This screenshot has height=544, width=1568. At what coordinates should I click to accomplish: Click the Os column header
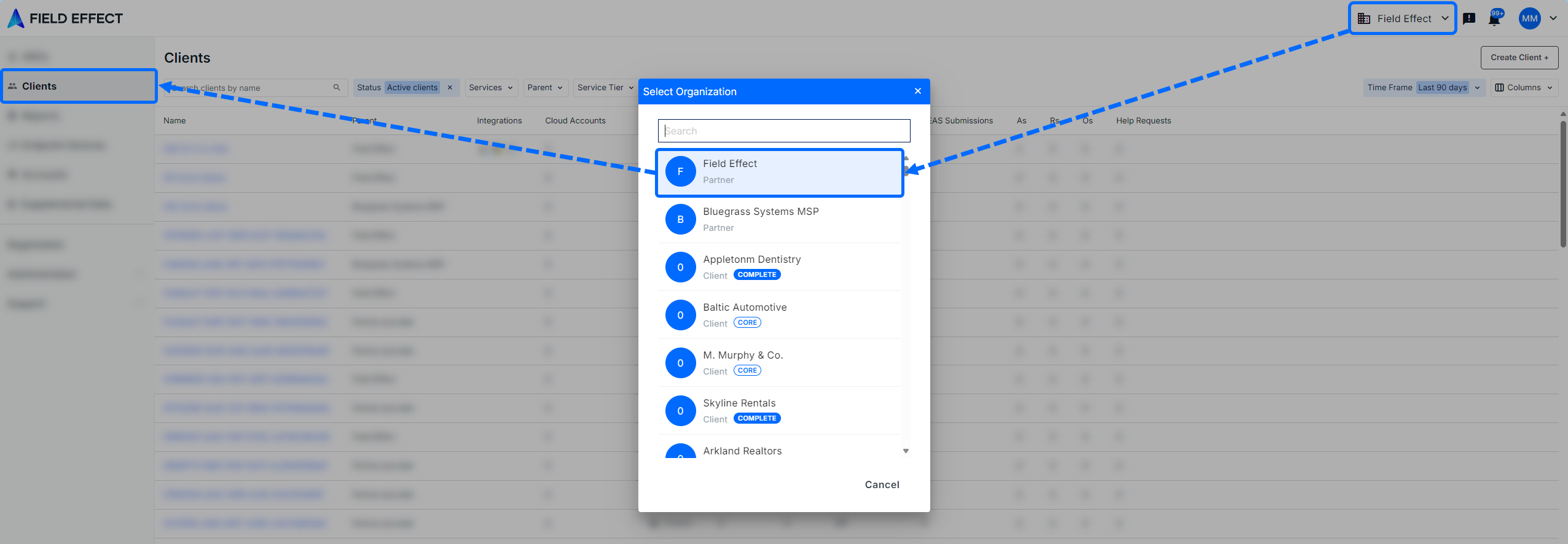[1088, 121]
